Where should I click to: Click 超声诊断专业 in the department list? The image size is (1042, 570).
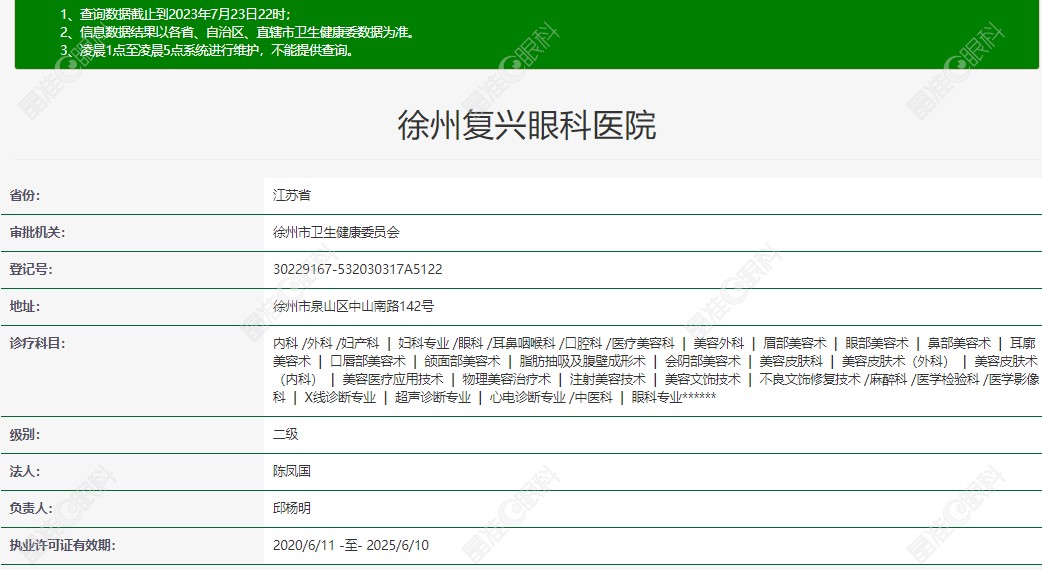(433, 397)
